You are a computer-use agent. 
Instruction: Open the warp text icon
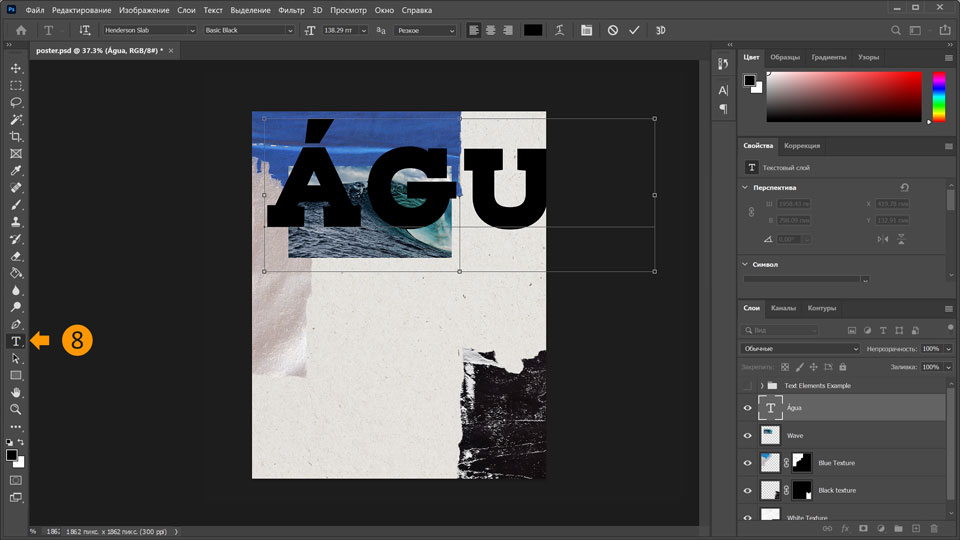[x=562, y=31]
